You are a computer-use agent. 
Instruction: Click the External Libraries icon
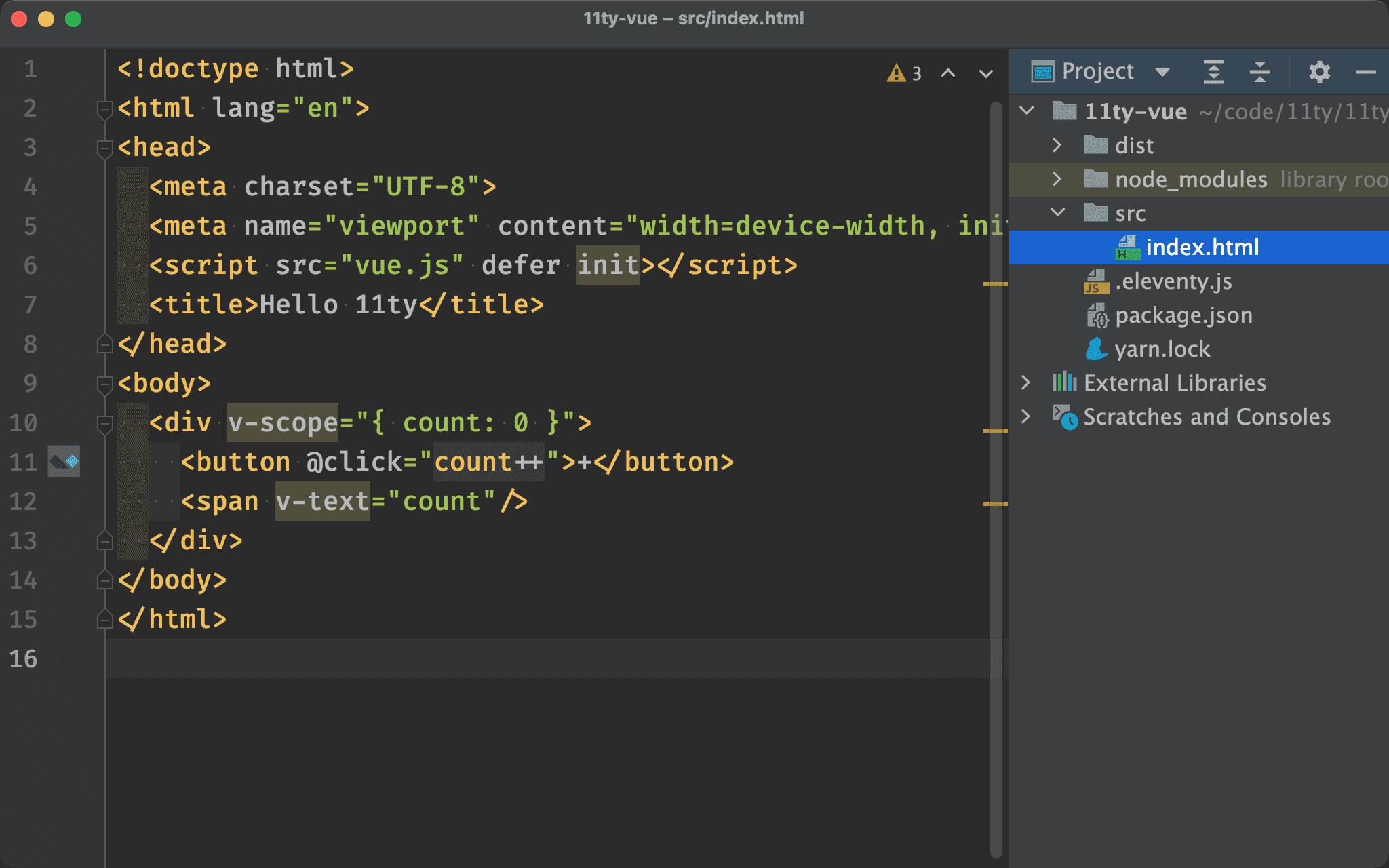(1064, 382)
